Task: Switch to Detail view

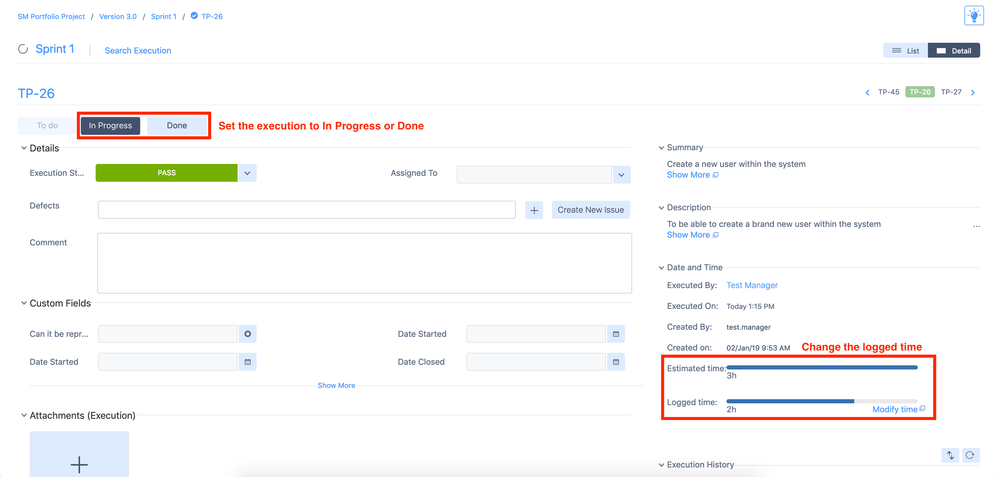Action: [953, 50]
